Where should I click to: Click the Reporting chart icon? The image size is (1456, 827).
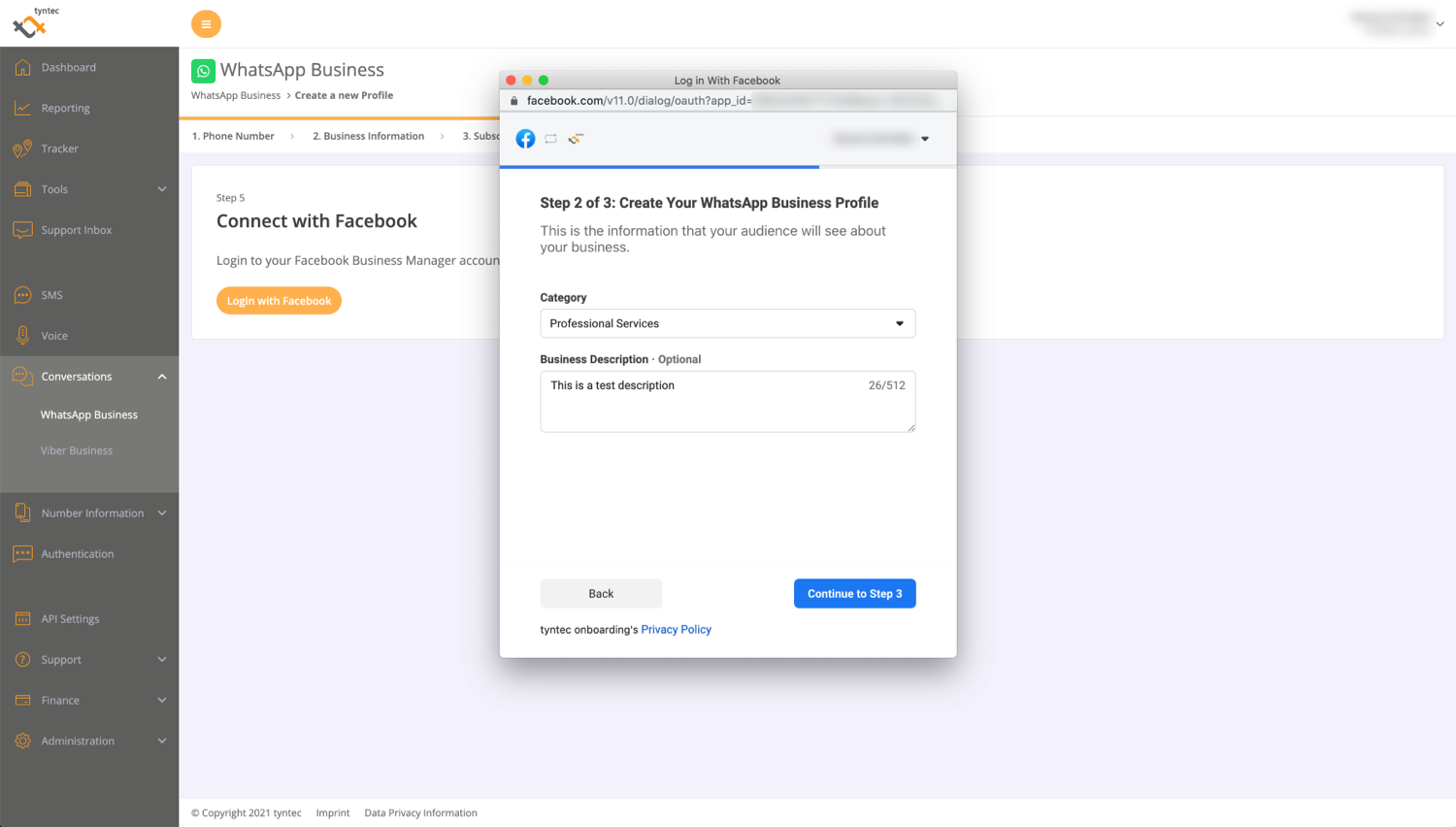click(22, 108)
